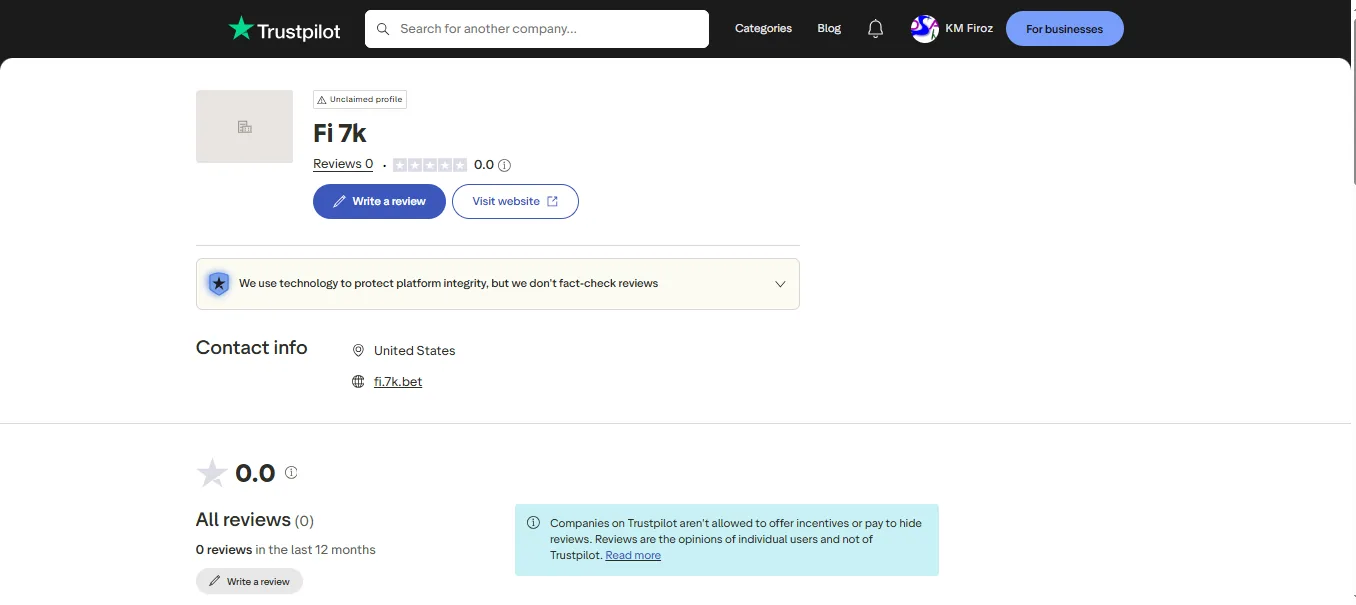Click the warning icon in Unclaimed profile badge

click(322, 100)
